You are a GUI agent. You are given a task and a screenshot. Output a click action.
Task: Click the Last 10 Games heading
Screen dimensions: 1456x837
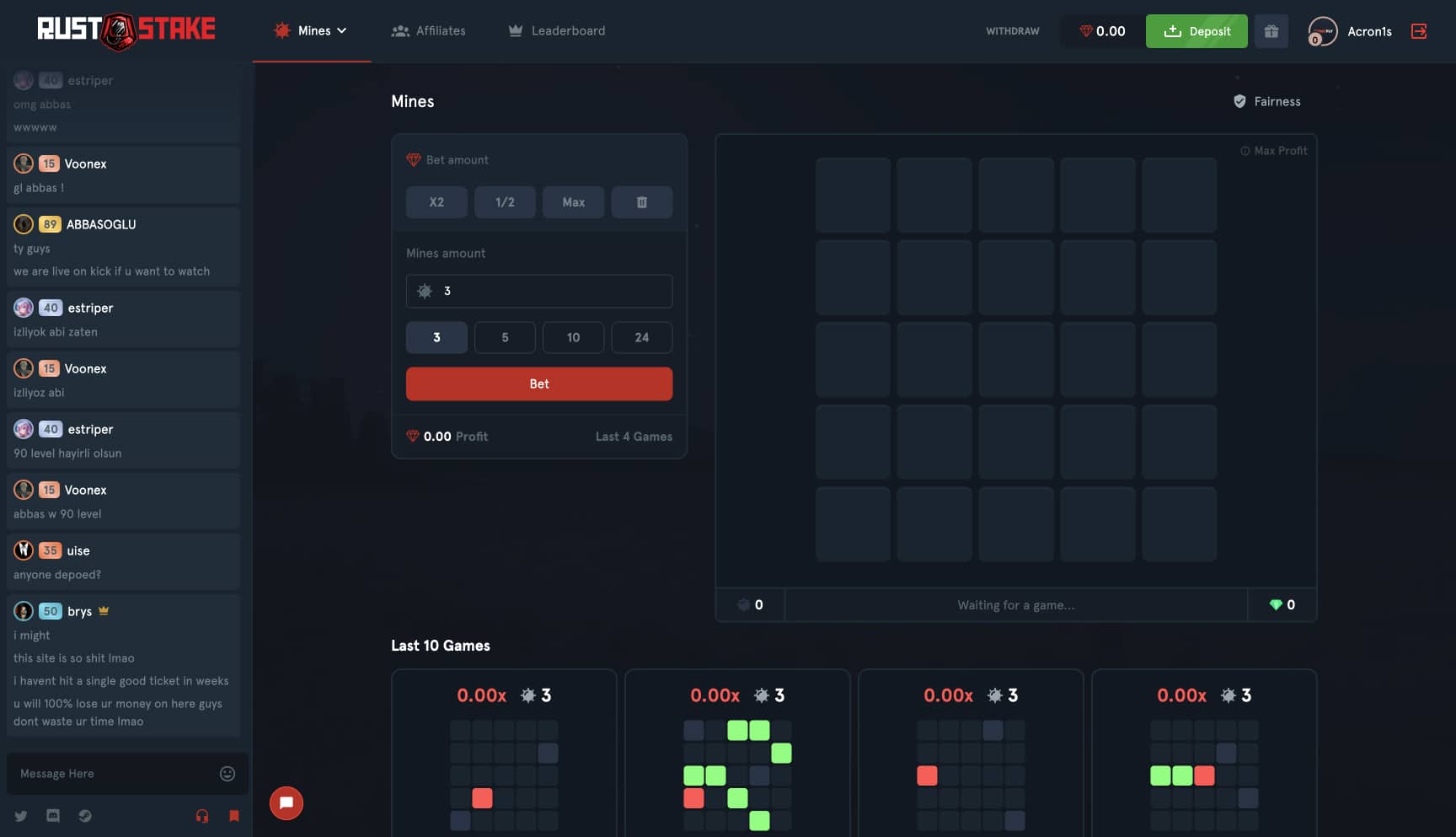(x=441, y=646)
